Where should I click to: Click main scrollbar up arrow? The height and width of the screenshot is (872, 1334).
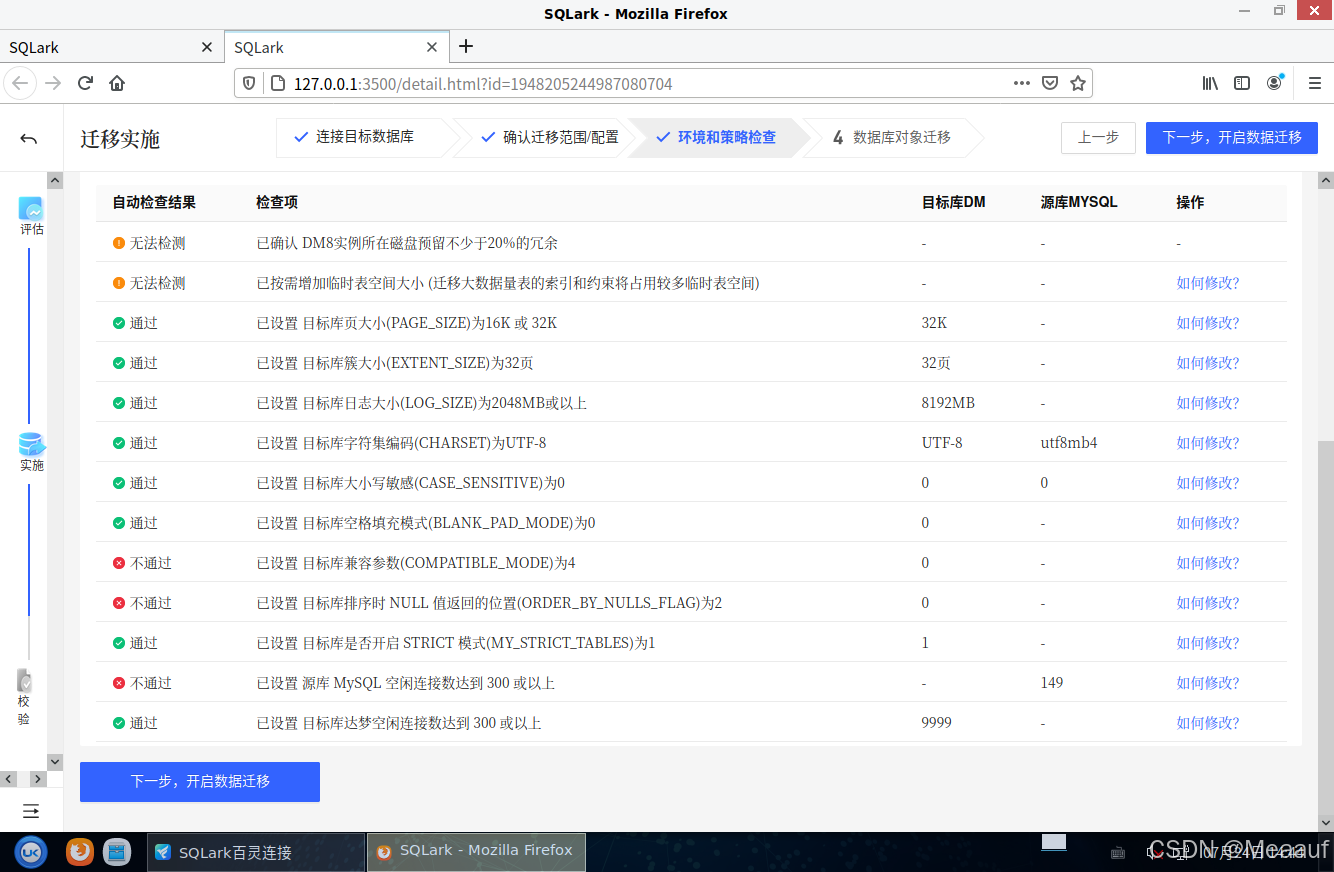pyautogui.click(x=1326, y=181)
